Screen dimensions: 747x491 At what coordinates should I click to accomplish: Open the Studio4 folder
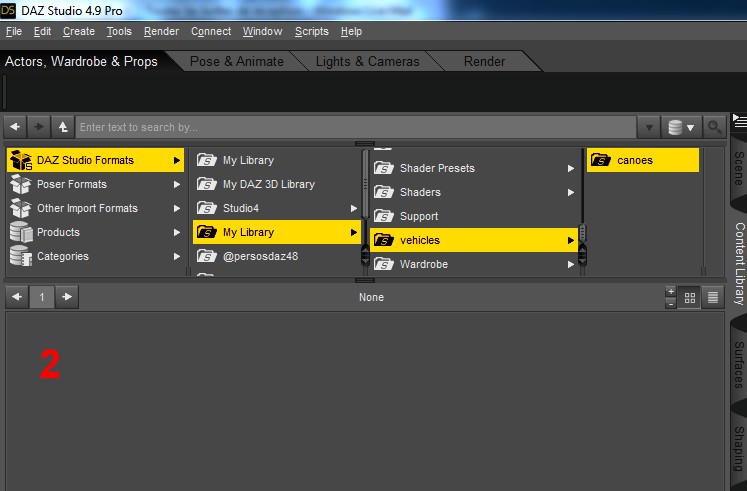tap(276, 208)
